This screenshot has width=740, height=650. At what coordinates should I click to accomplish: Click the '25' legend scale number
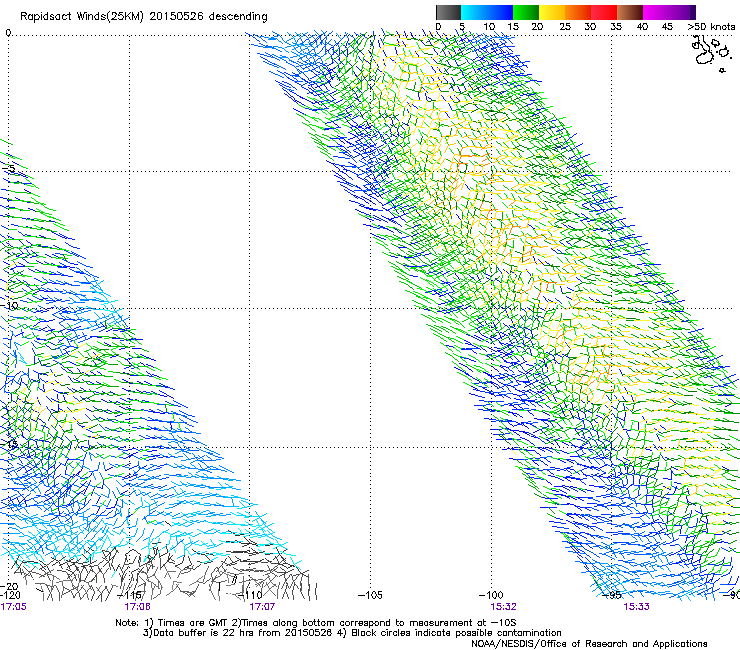(565, 27)
